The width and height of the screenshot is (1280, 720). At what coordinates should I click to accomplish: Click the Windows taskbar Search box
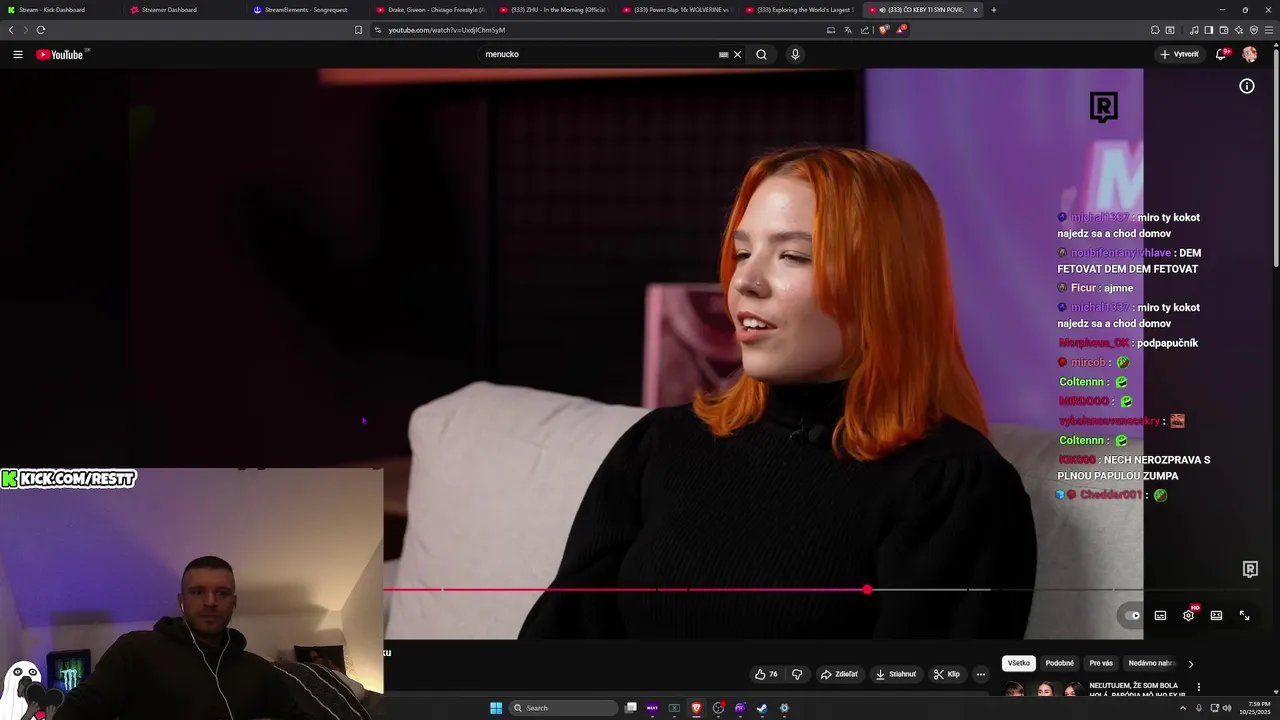coord(564,708)
